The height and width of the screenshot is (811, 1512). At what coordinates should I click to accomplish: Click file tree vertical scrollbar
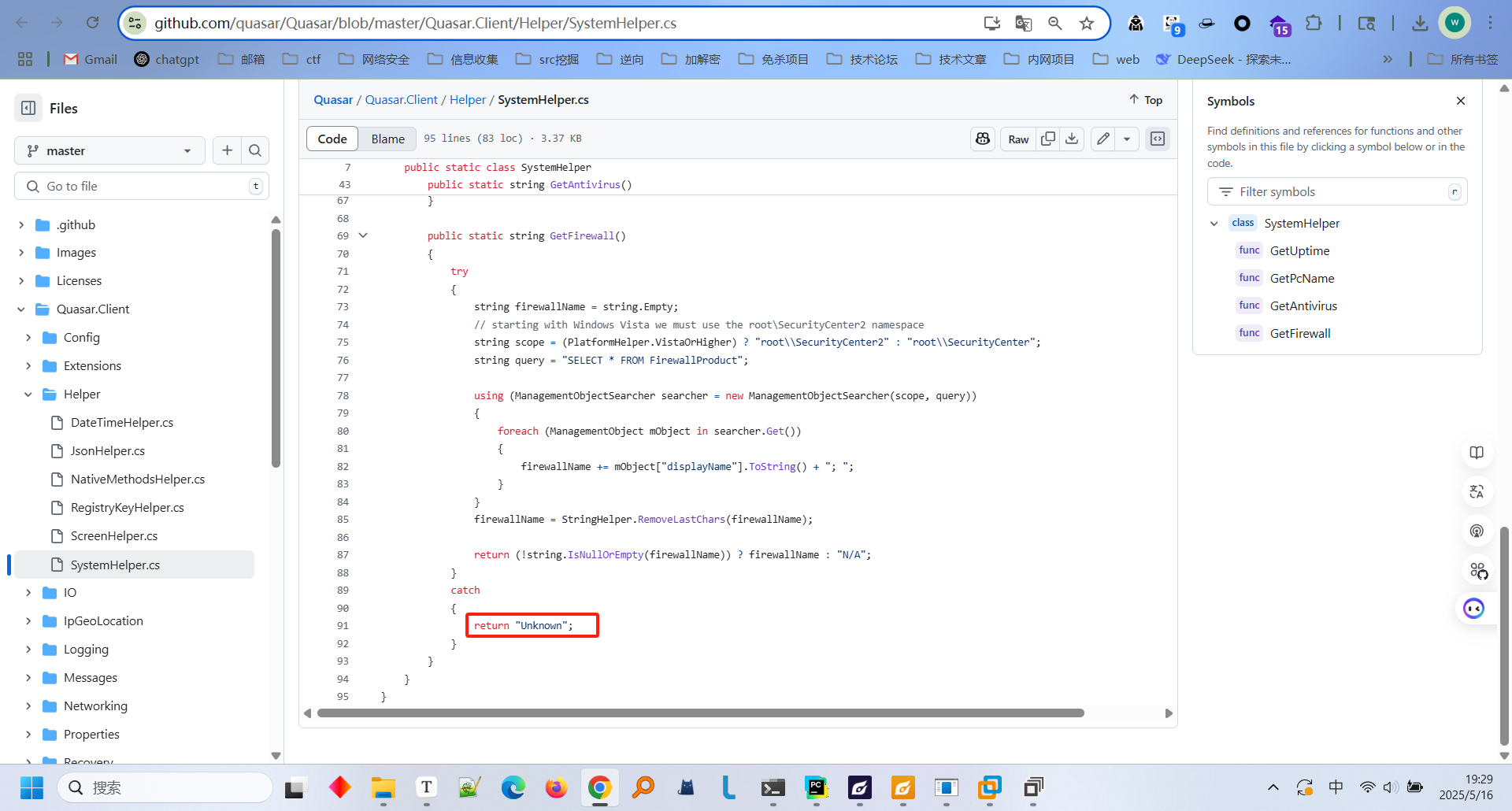tap(276, 346)
